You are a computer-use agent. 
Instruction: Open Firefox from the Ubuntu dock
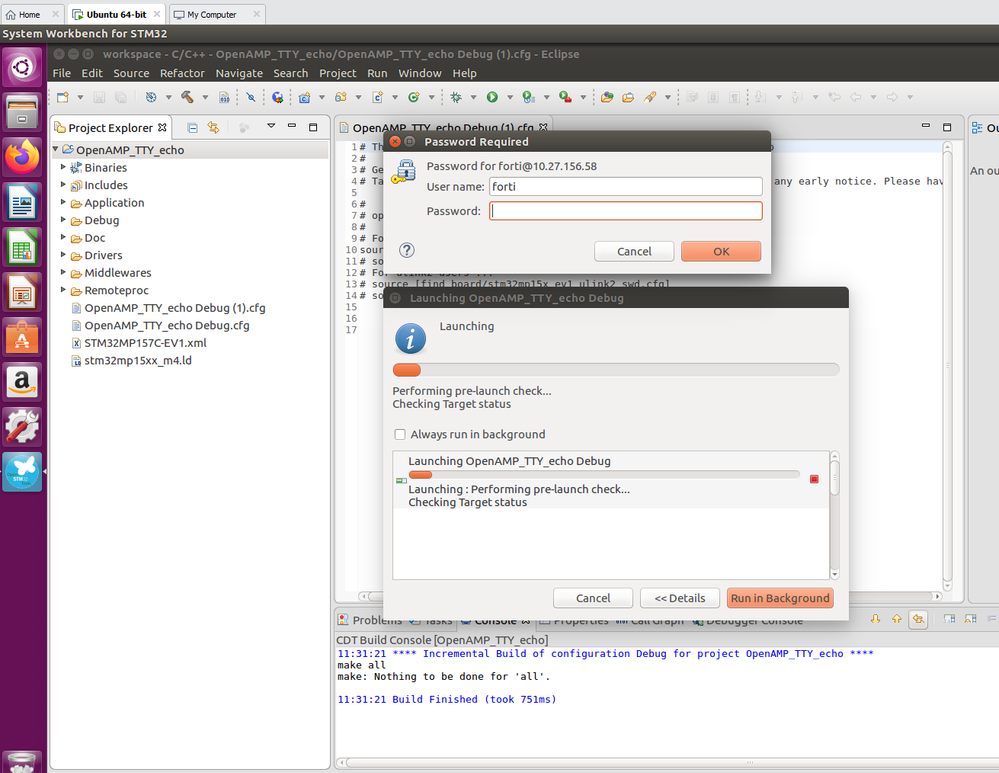(22, 157)
